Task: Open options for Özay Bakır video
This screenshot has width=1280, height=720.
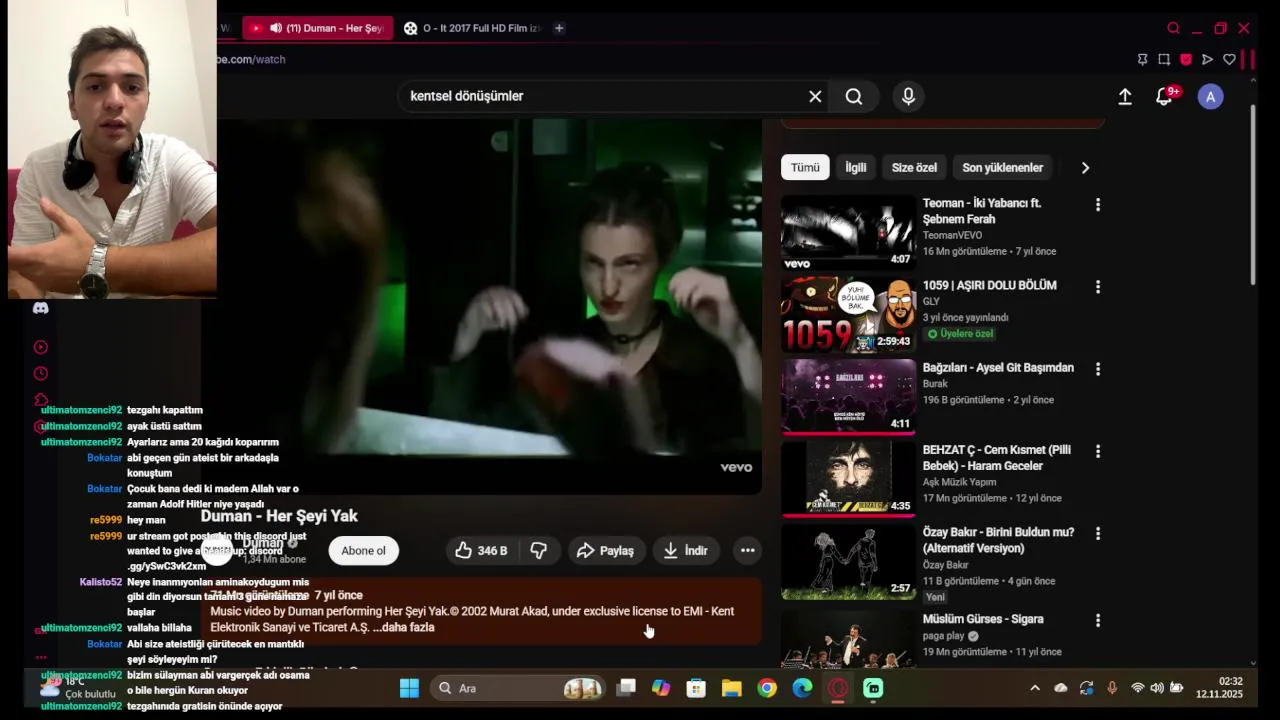Action: pos(1097,534)
